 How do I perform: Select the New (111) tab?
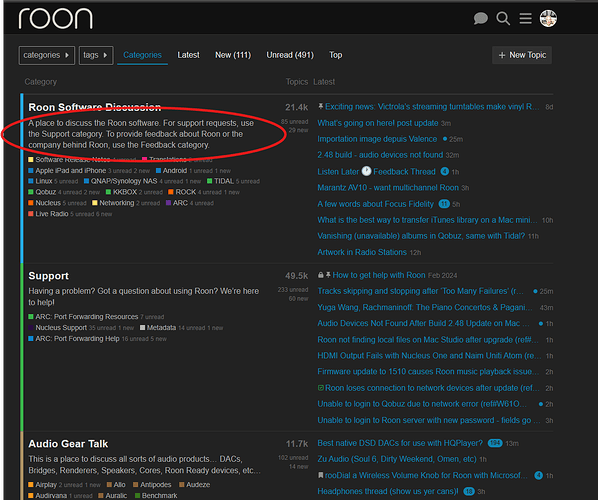click(233, 55)
